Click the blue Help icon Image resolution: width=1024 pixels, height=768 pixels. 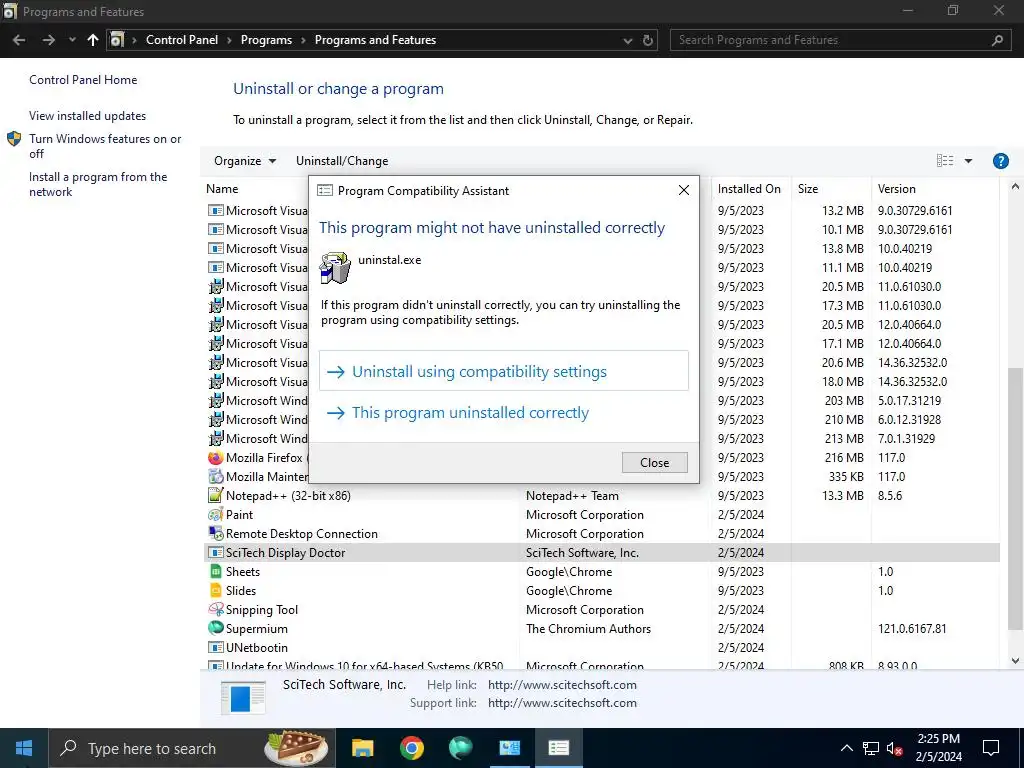coord(1000,161)
